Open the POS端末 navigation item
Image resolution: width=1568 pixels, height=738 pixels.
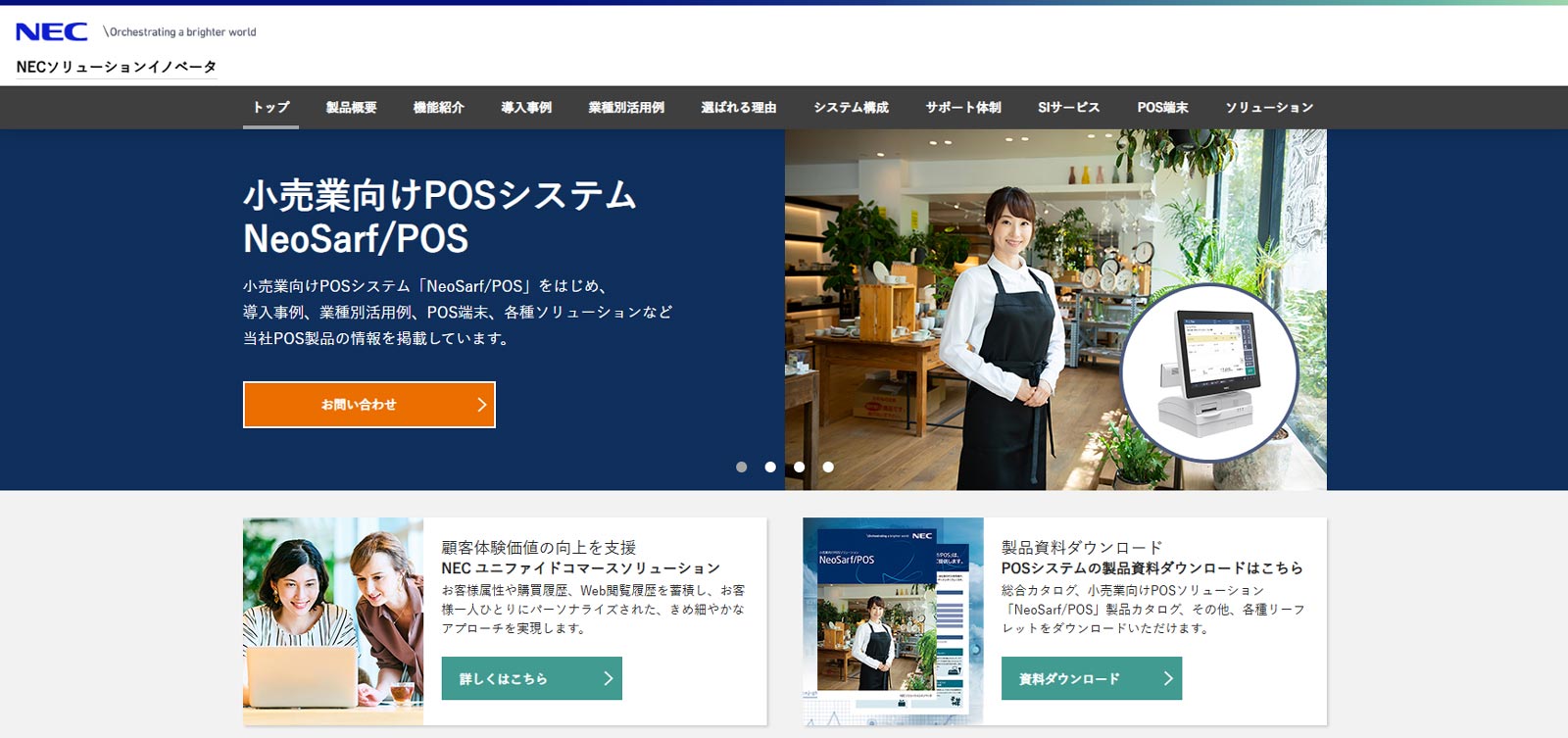tap(1162, 107)
